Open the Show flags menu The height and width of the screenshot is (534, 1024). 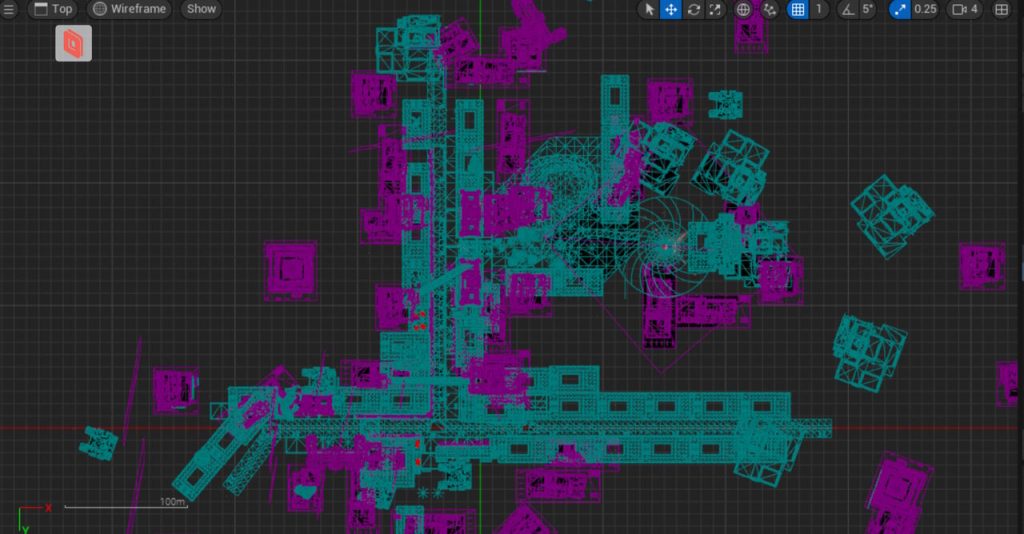tap(201, 9)
